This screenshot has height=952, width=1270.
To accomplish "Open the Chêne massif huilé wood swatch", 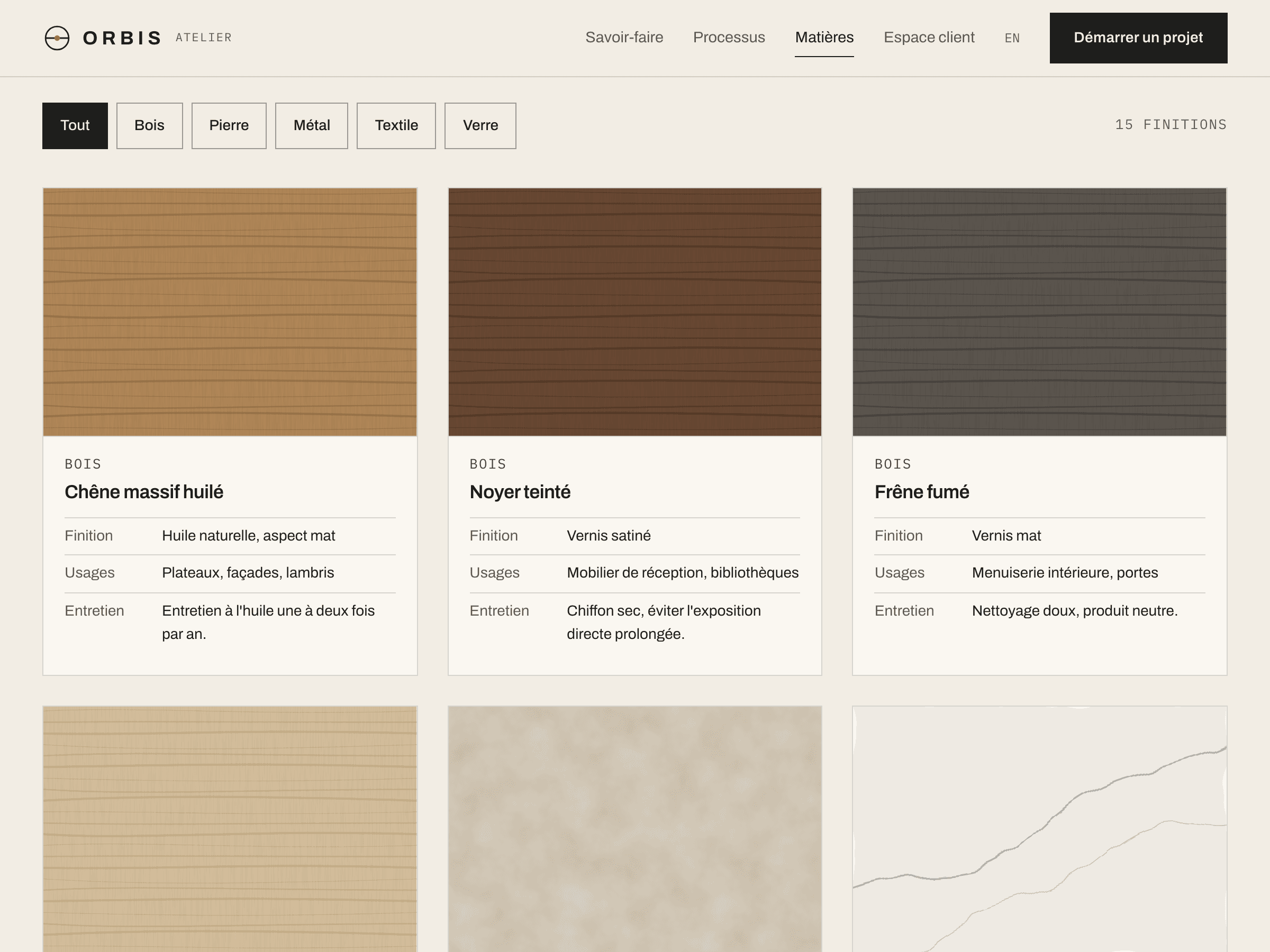I will [230, 312].
